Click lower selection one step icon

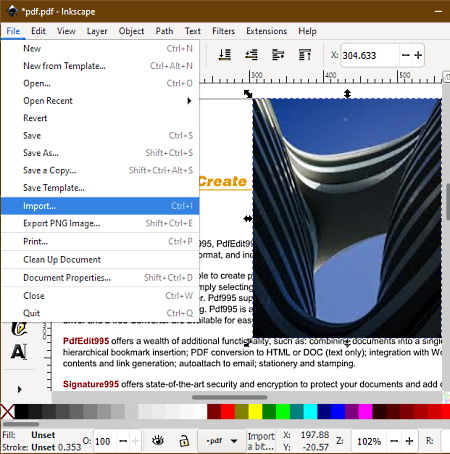click(251, 55)
